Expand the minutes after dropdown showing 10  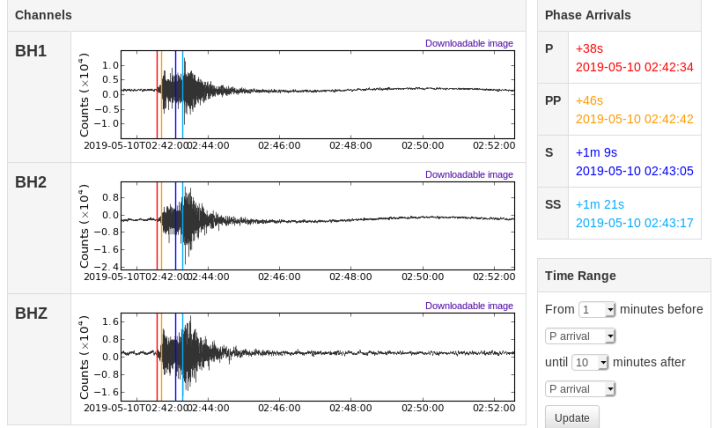point(590,362)
